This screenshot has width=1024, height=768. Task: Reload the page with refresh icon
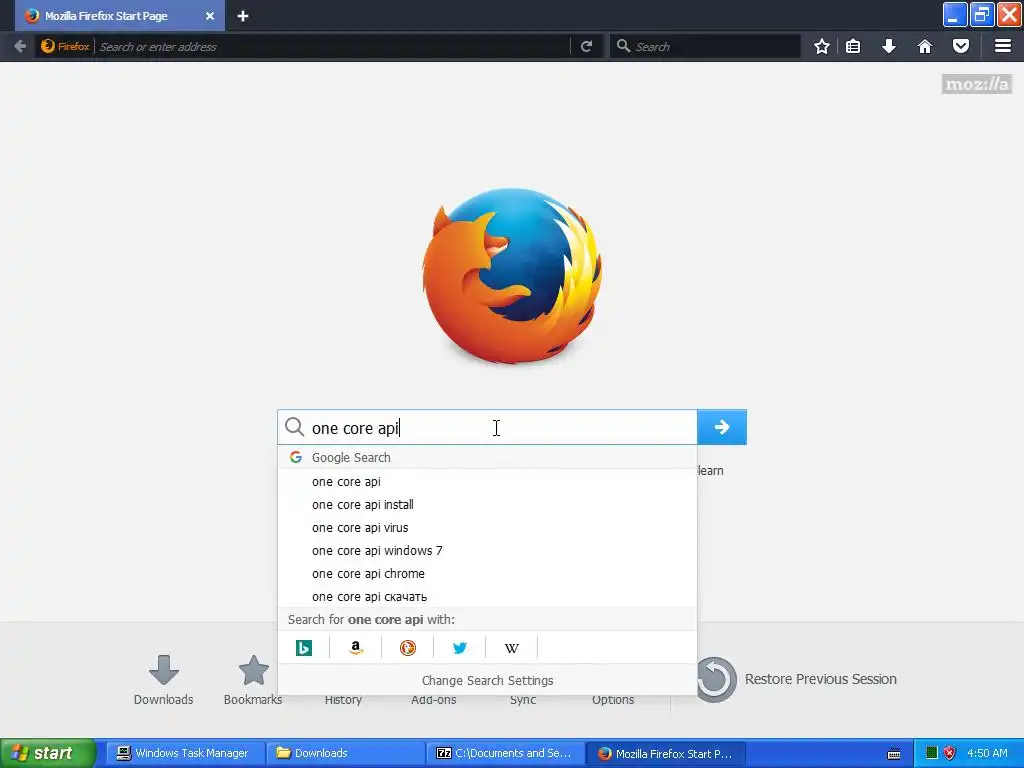point(586,46)
